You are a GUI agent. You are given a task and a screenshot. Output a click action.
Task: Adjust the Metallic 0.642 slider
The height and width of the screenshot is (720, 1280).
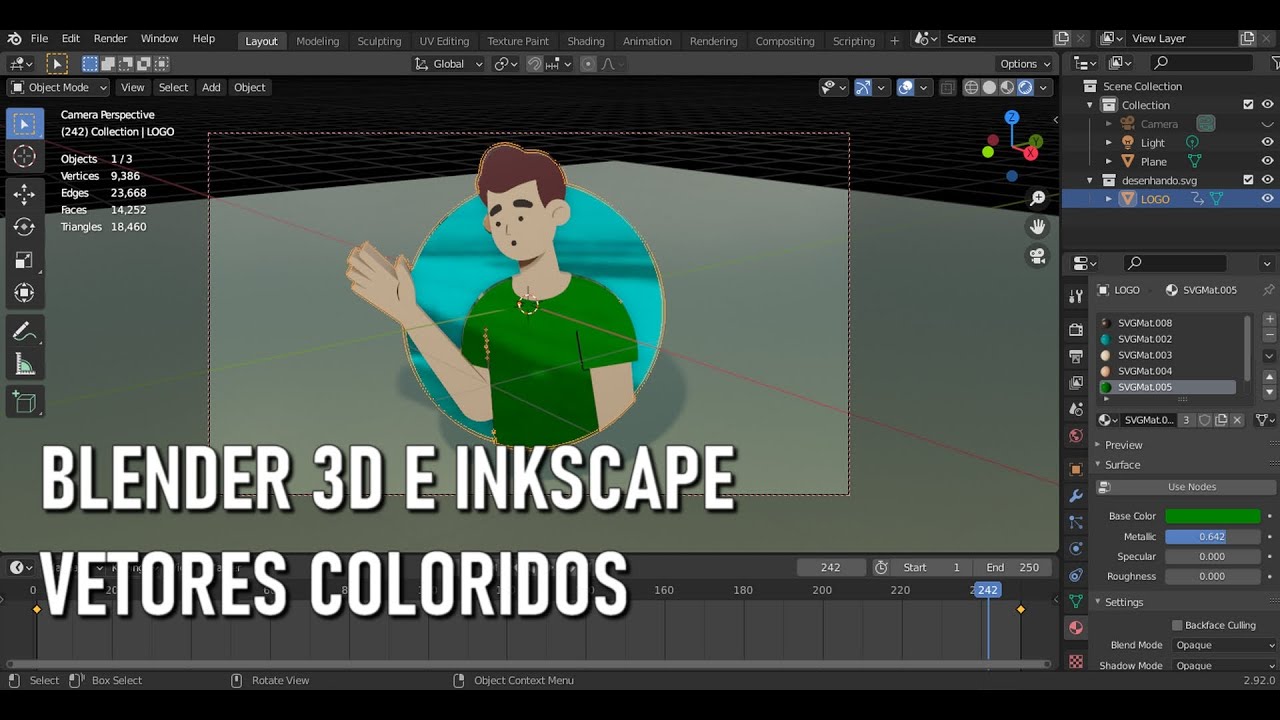coord(1213,536)
